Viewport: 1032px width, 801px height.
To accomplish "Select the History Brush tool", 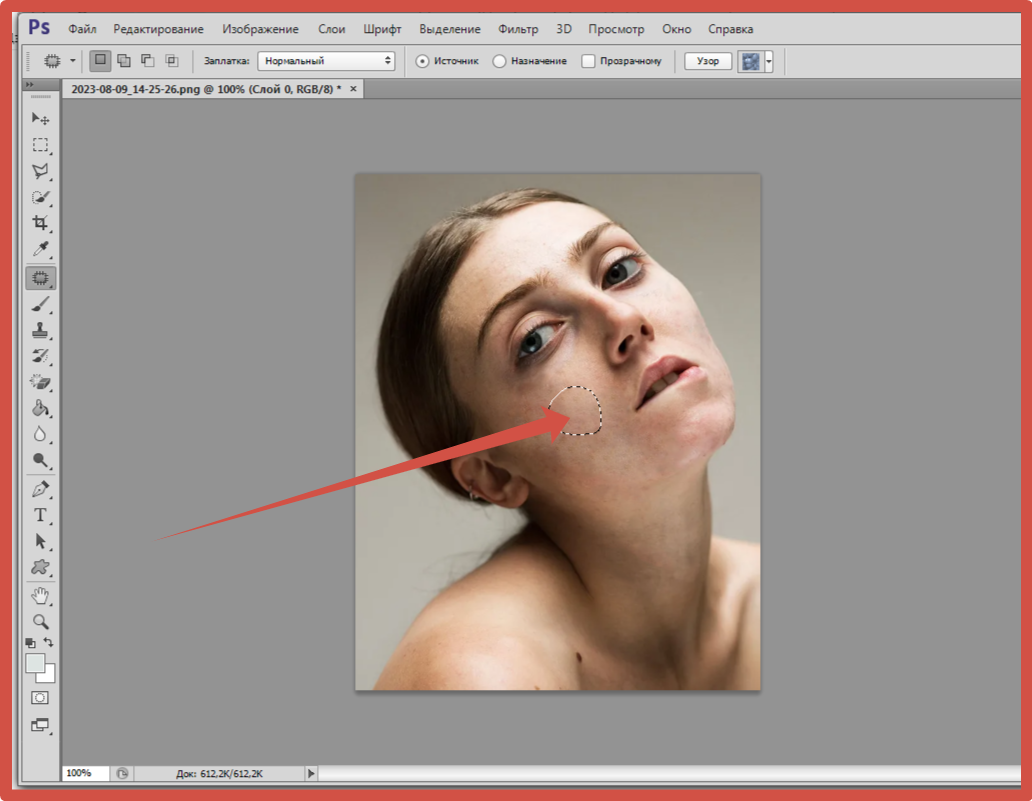I will [40, 356].
